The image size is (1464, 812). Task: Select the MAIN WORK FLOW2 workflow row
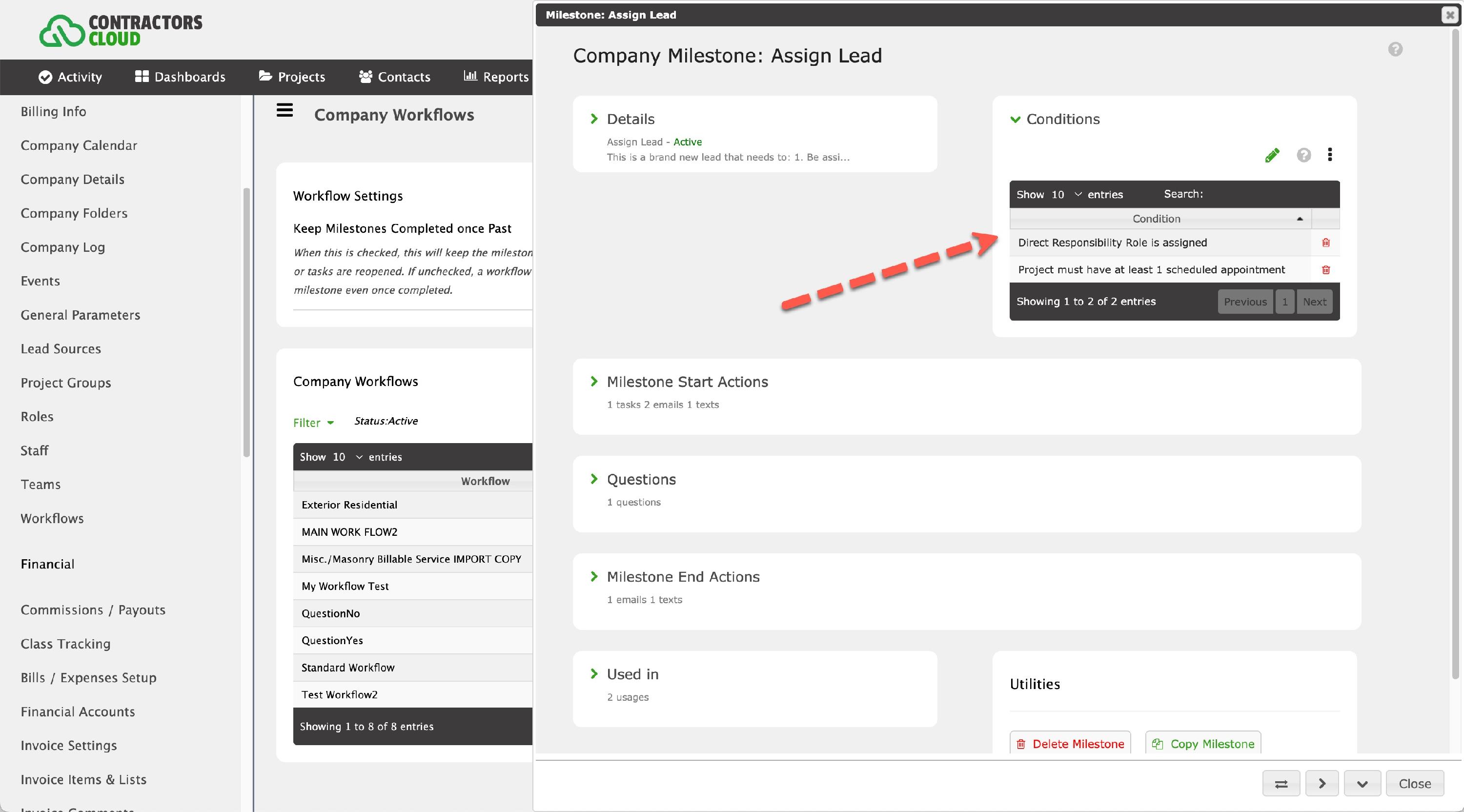click(x=412, y=532)
